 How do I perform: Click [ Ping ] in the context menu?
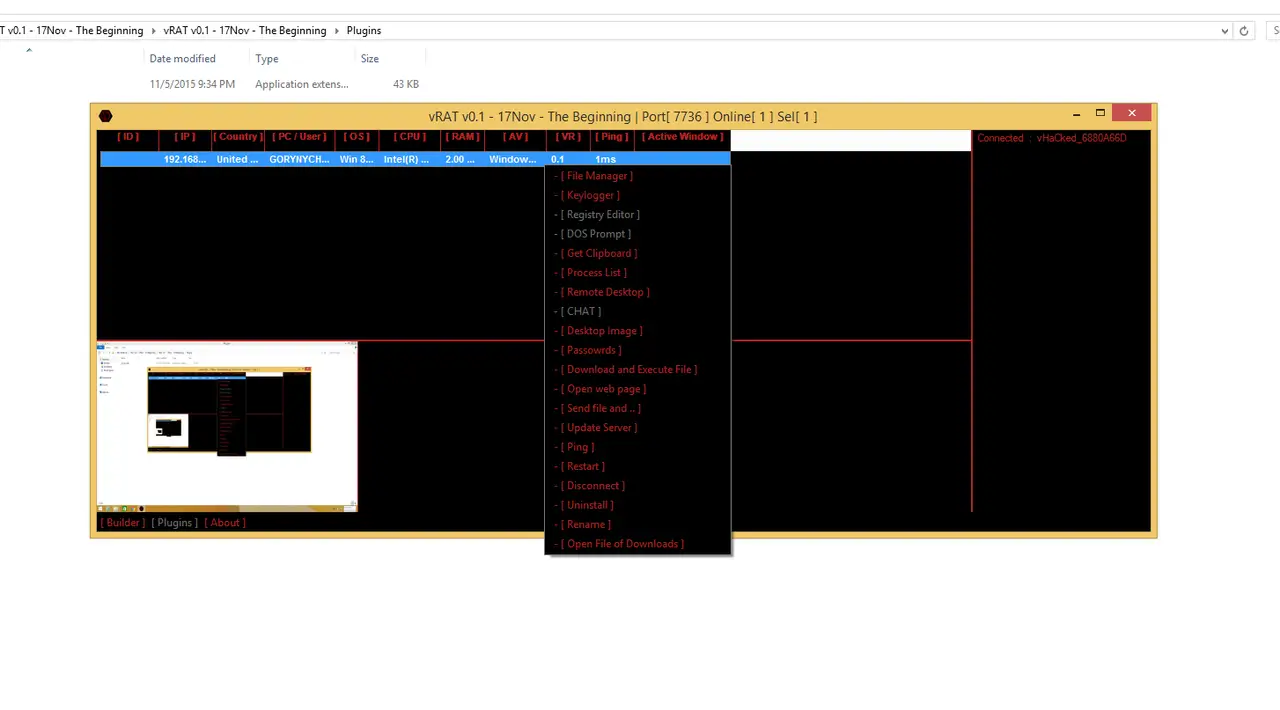pyautogui.click(x=577, y=447)
